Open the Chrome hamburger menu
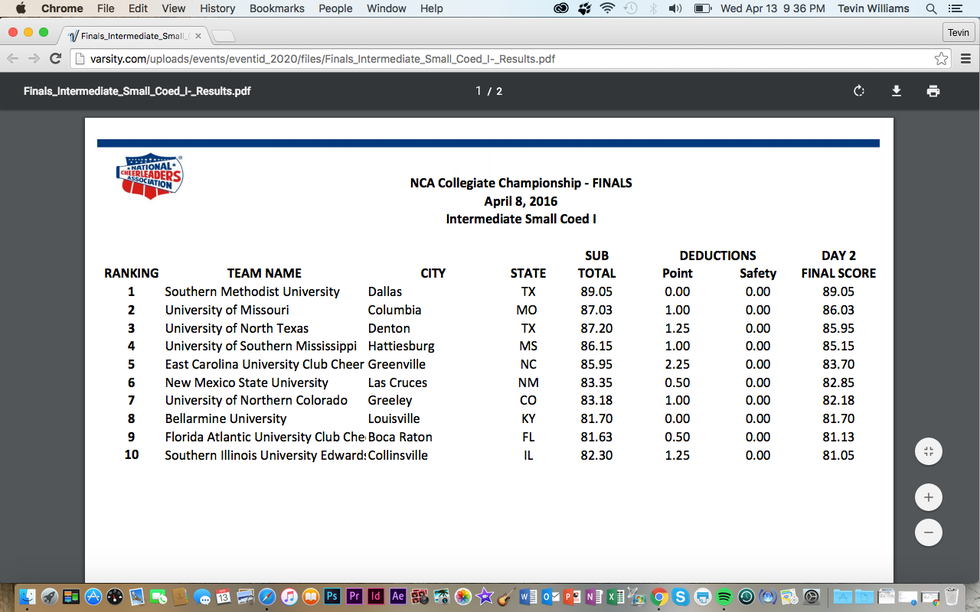This screenshot has height=612, width=980. (965, 59)
